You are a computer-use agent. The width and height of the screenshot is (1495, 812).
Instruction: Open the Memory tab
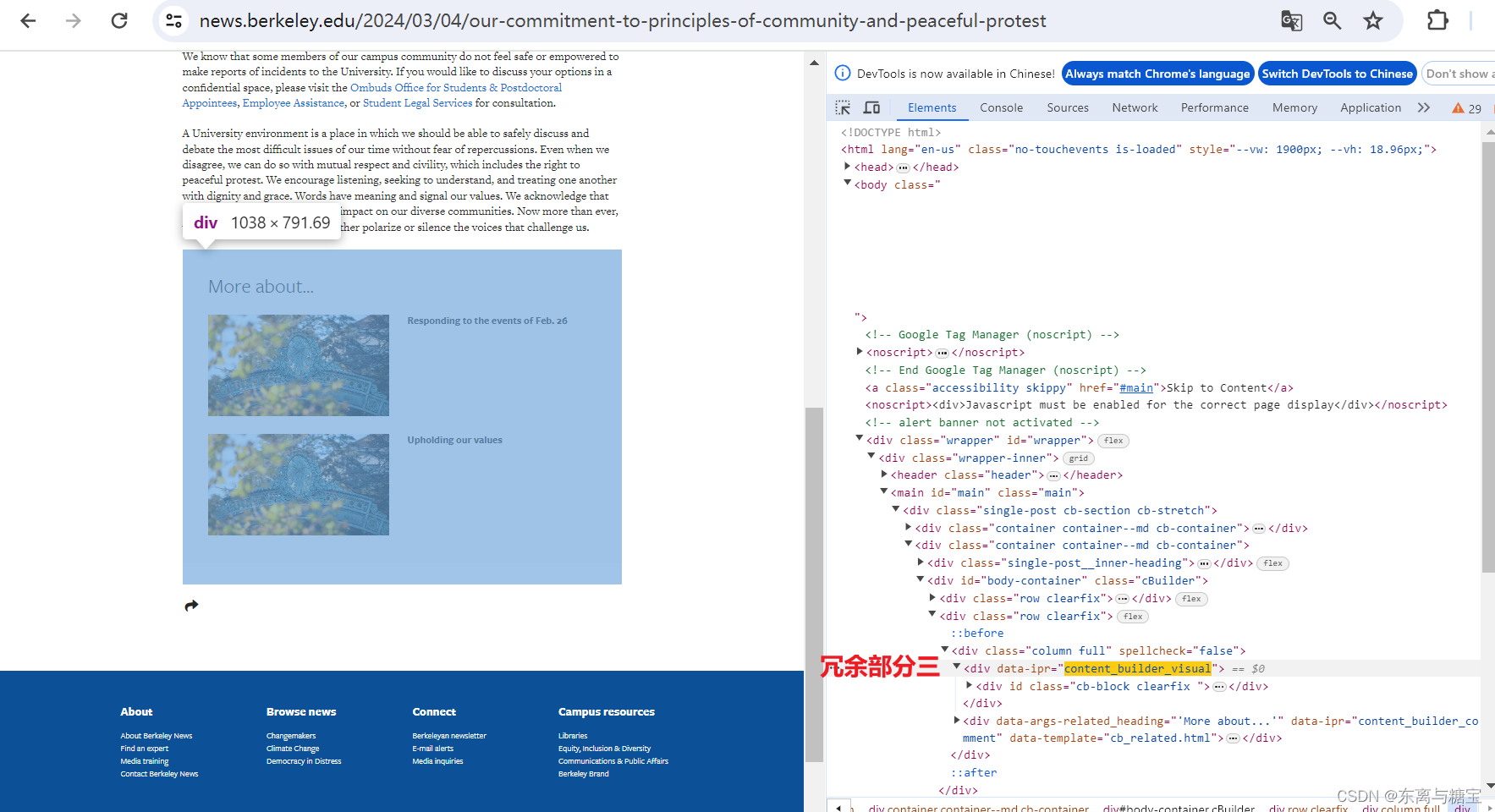(1294, 107)
